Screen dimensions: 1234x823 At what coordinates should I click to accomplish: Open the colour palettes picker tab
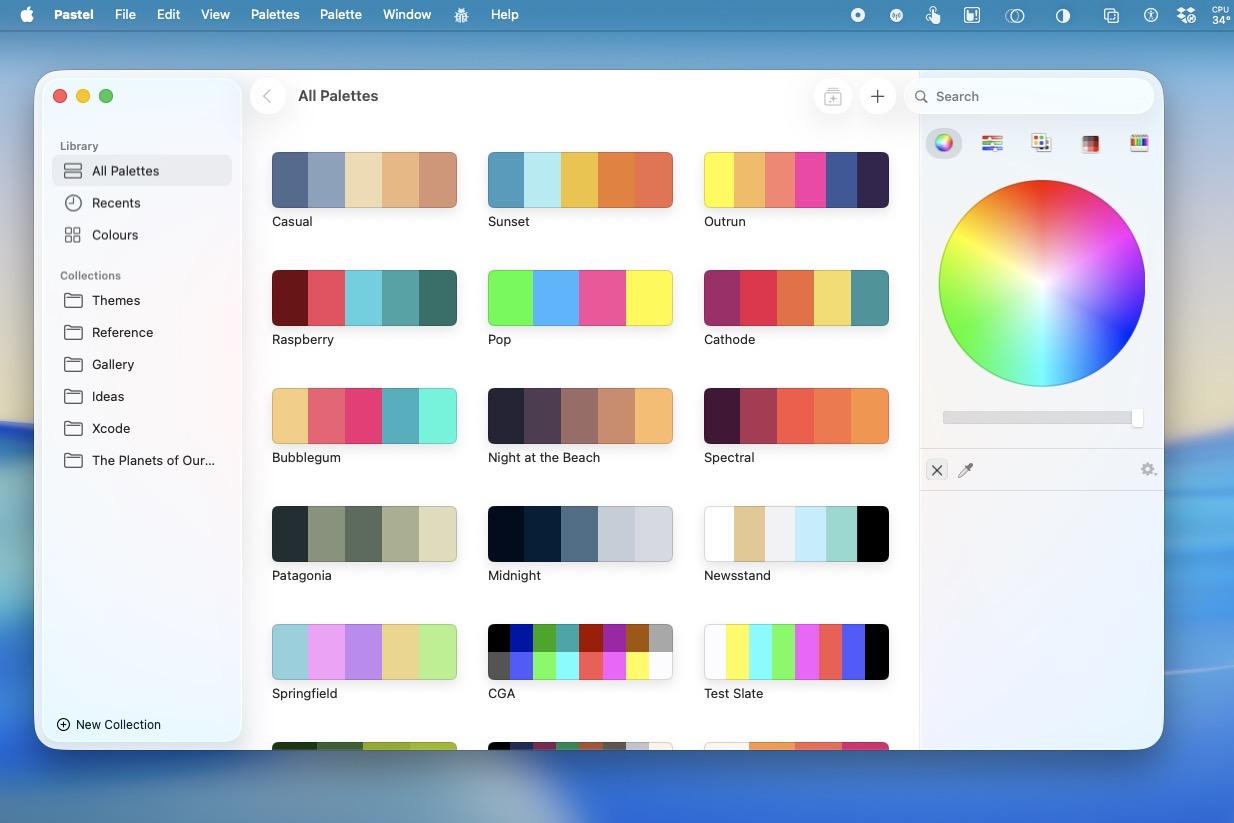pyautogui.click(x=1041, y=143)
